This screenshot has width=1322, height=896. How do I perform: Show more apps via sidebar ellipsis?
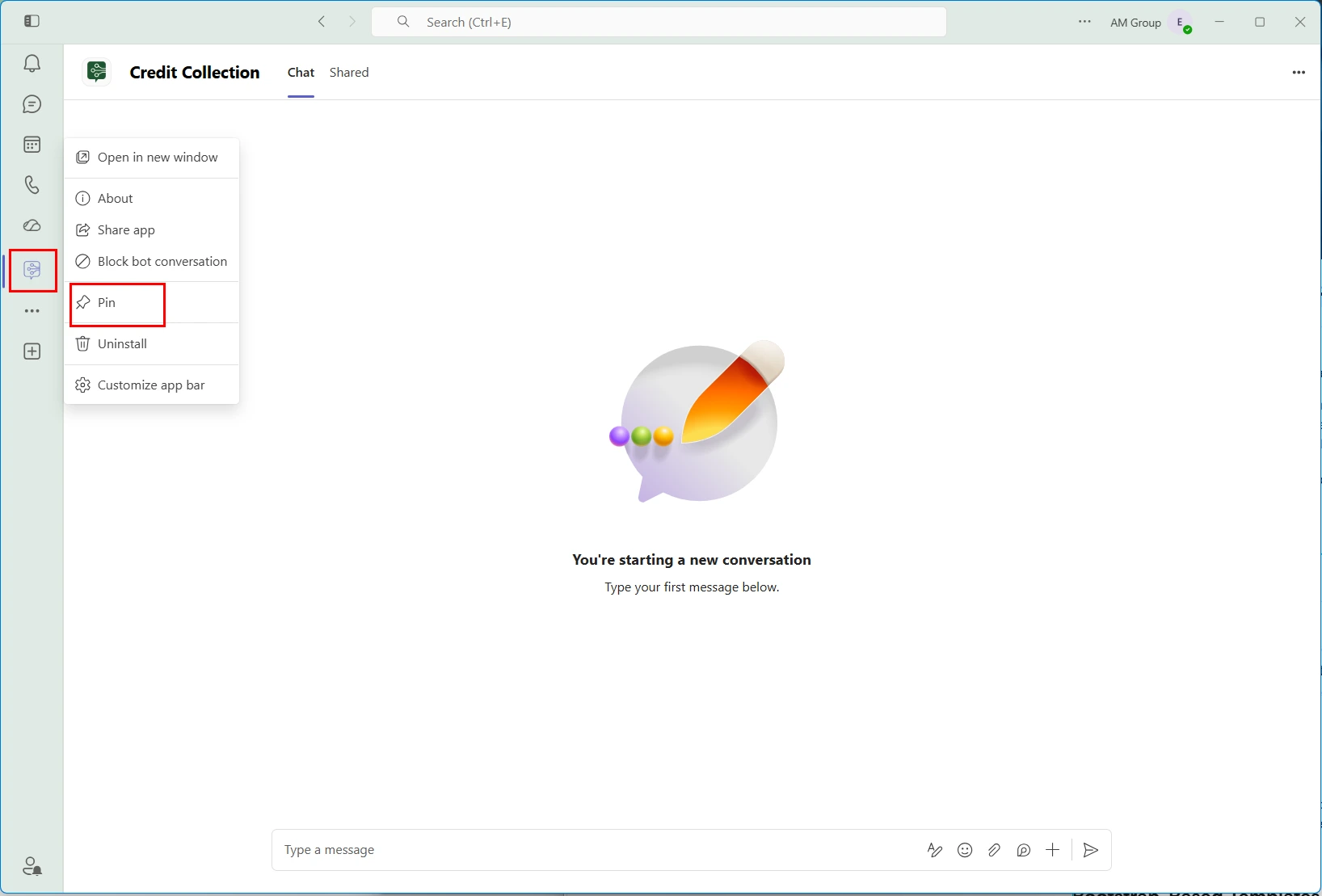pos(32,311)
